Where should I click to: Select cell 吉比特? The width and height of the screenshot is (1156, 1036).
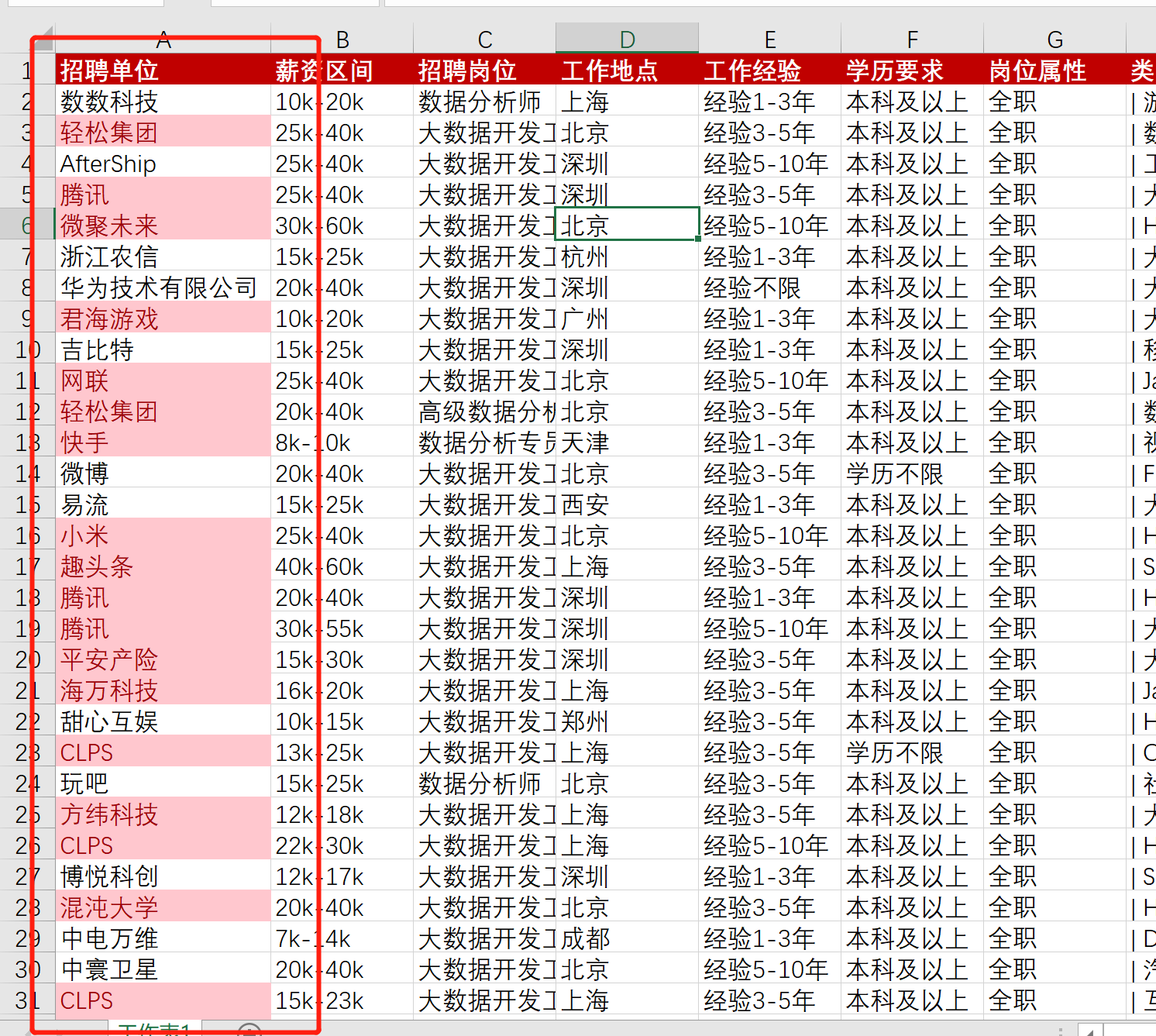pyautogui.click(x=163, y=349)
